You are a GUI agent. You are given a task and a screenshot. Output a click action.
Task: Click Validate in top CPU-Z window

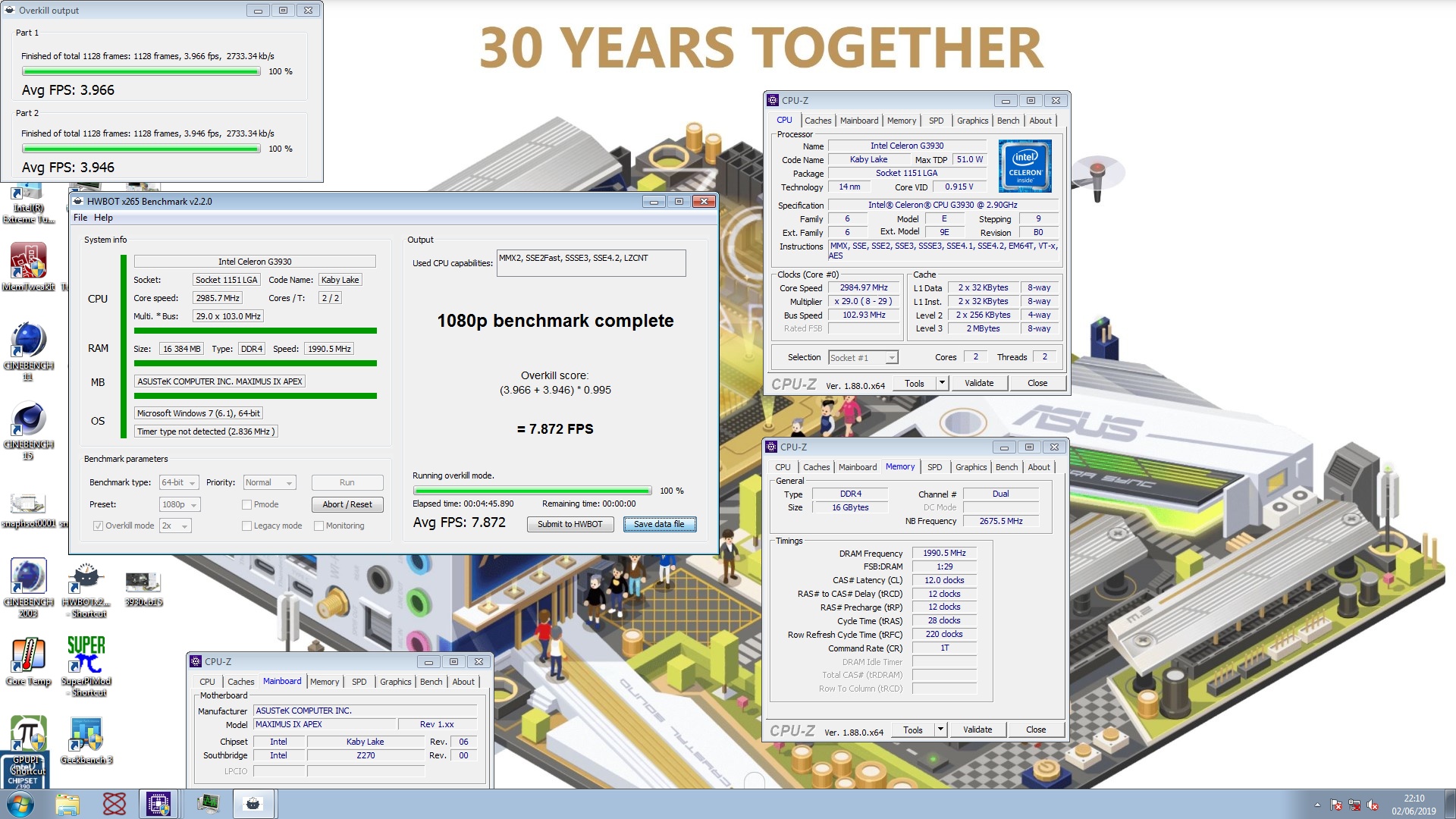(979, 384)
